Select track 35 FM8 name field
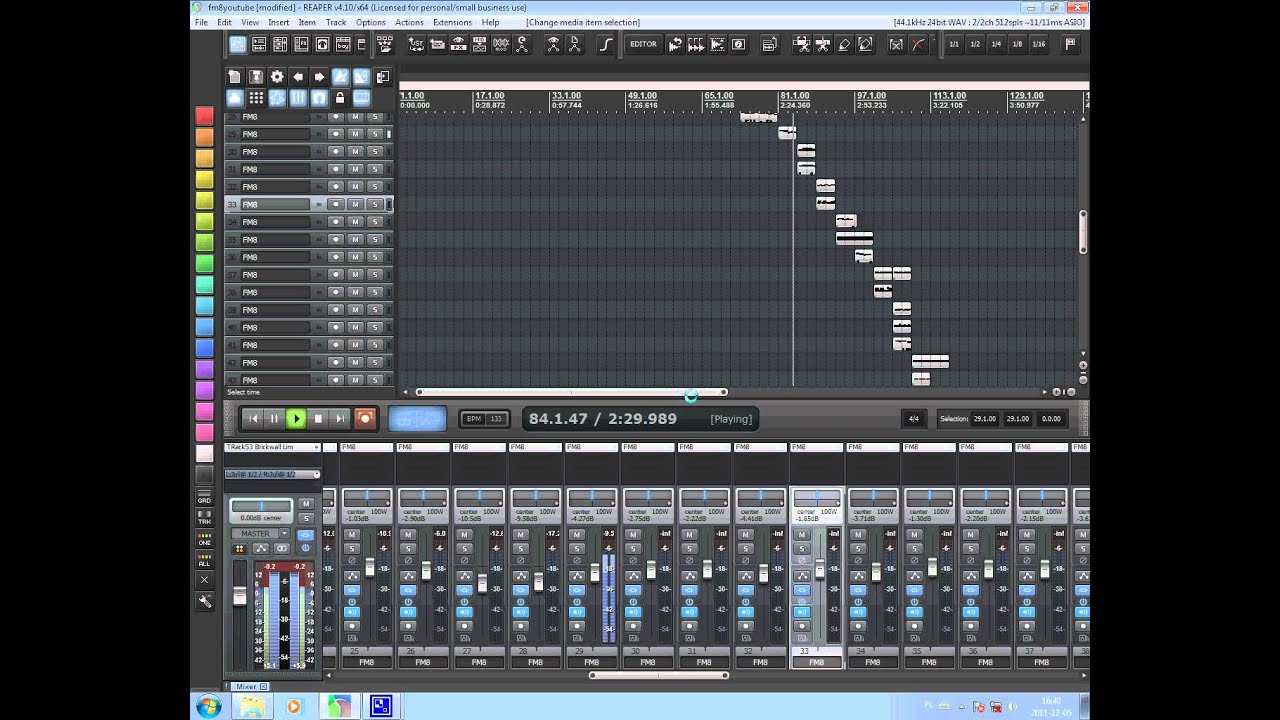Viewport: 1280px width, 720px height. 275,240
